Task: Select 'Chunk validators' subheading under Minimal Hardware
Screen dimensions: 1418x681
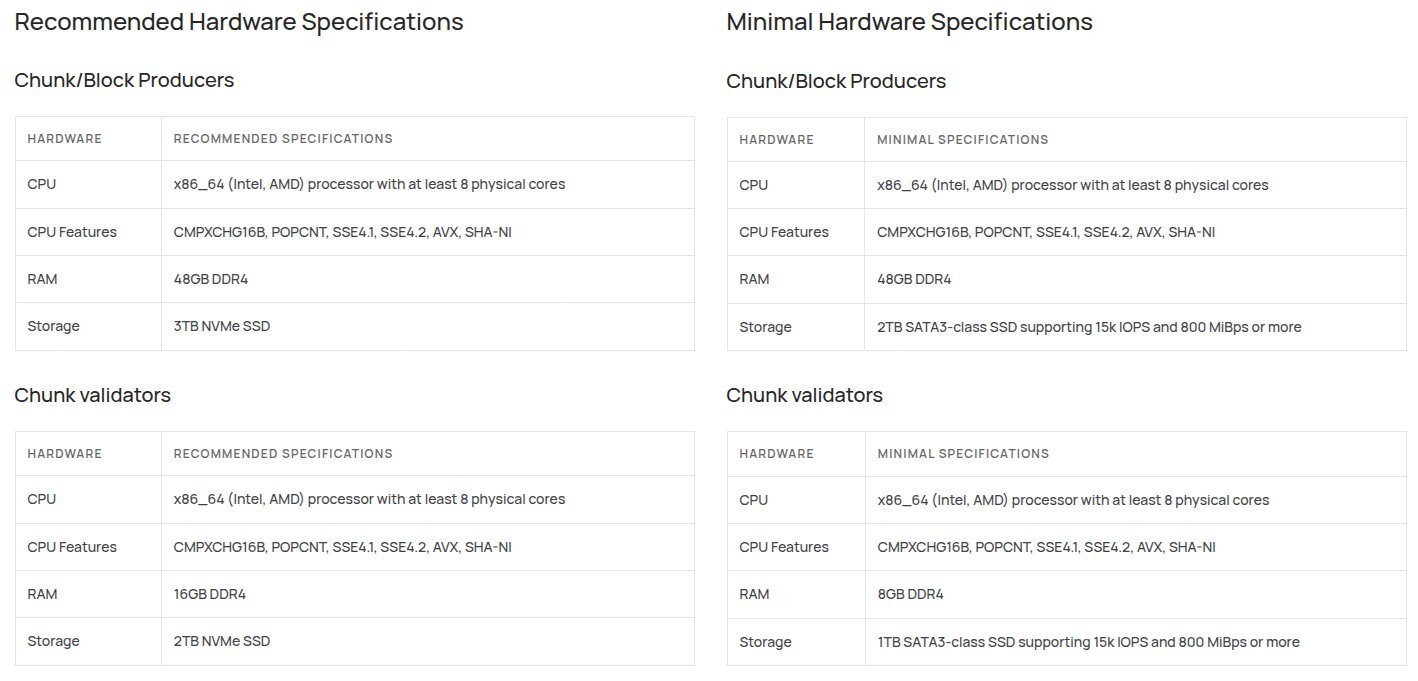Action: [804, 395]
